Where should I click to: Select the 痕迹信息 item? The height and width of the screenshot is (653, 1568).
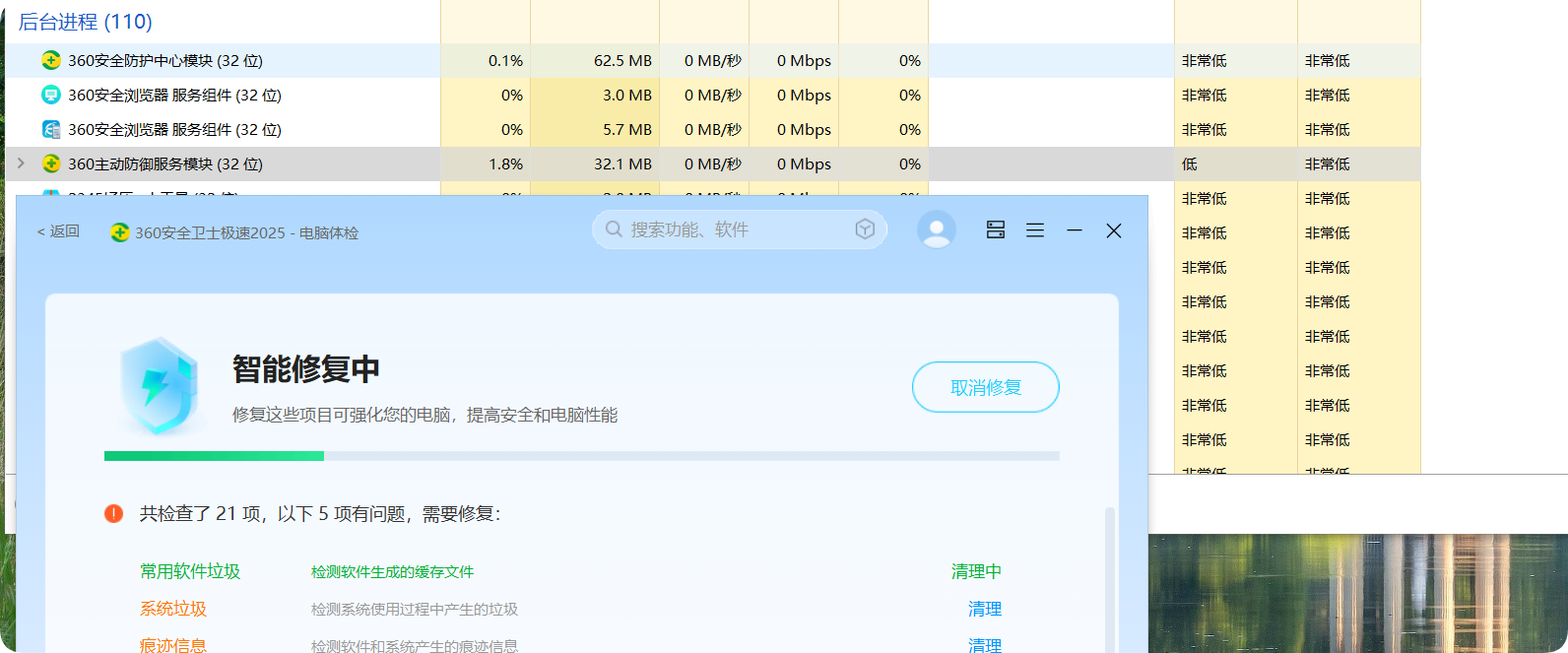[173, 645]
